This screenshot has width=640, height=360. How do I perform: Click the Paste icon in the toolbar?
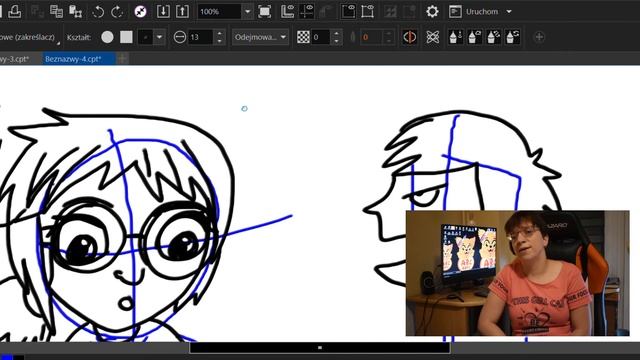coord(76,11)
